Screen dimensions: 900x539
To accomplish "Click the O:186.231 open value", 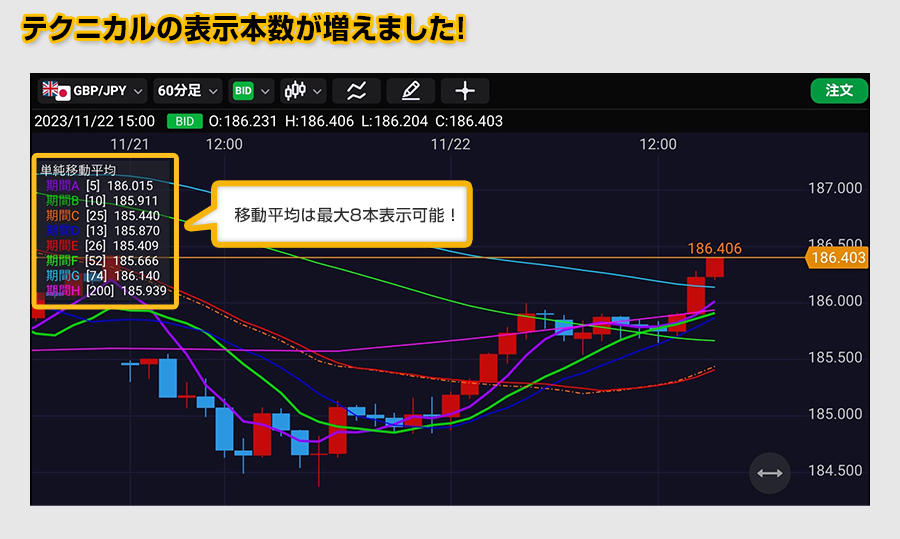I will pos(243,121).
